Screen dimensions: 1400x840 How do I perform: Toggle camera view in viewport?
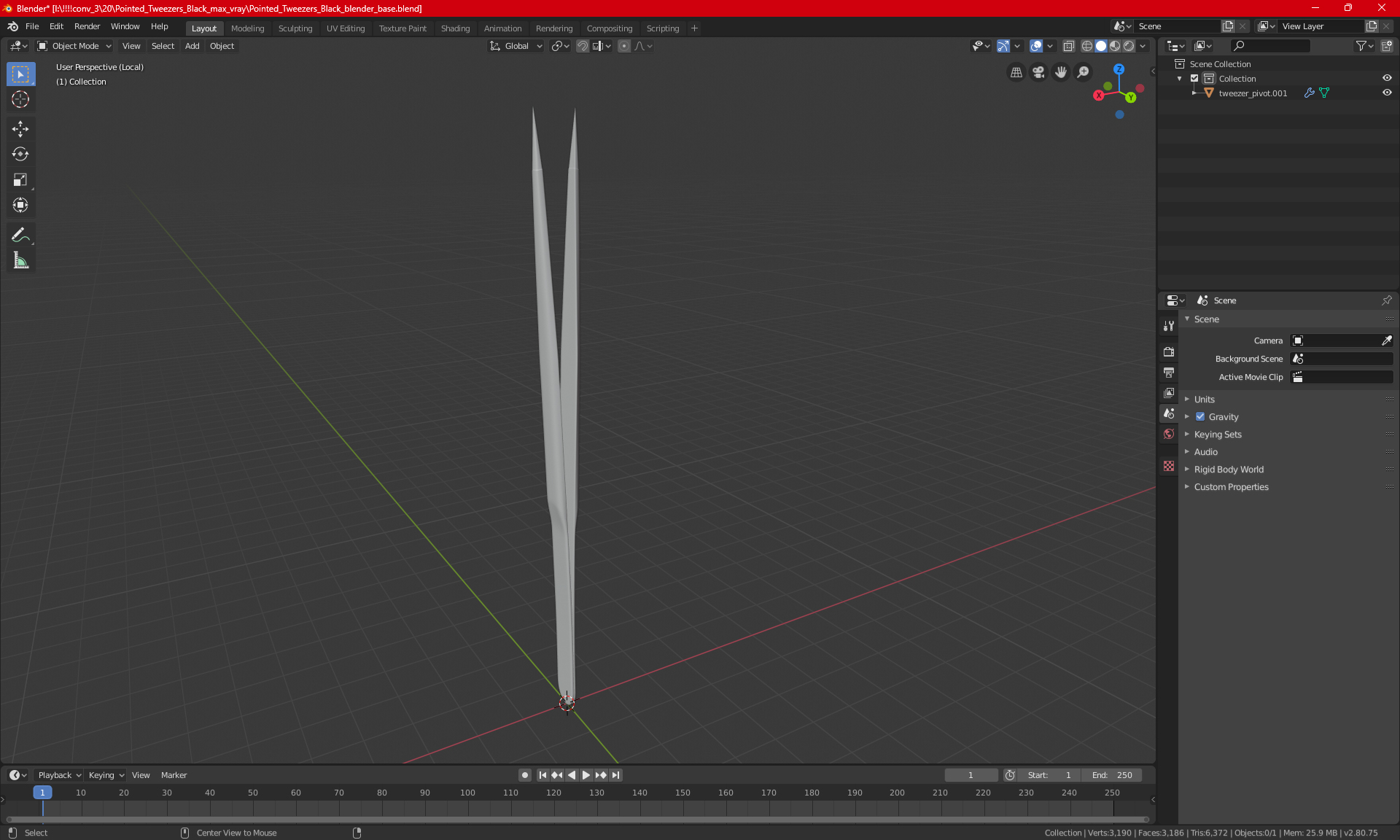pyautogui.click(x=1038, y=72)
